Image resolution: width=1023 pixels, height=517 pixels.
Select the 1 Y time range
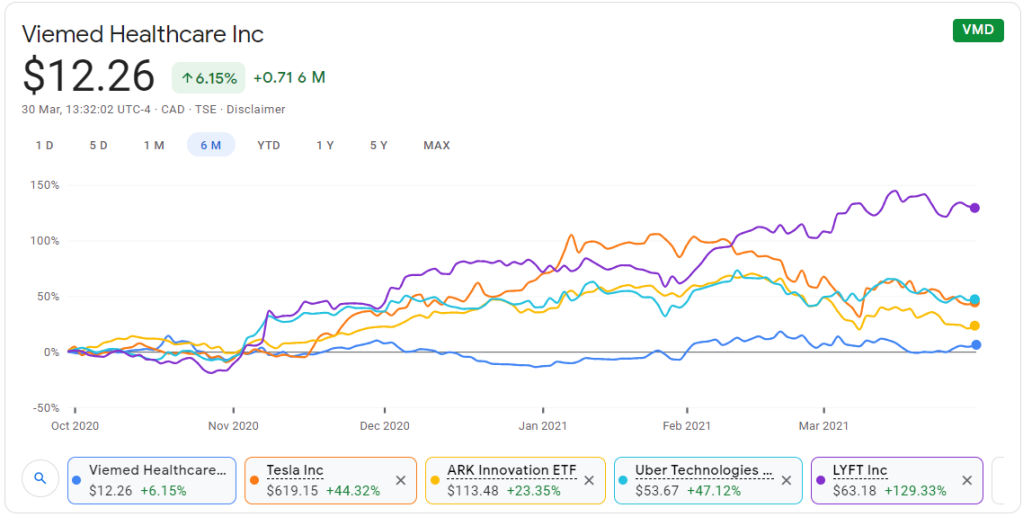coord(325,145)
